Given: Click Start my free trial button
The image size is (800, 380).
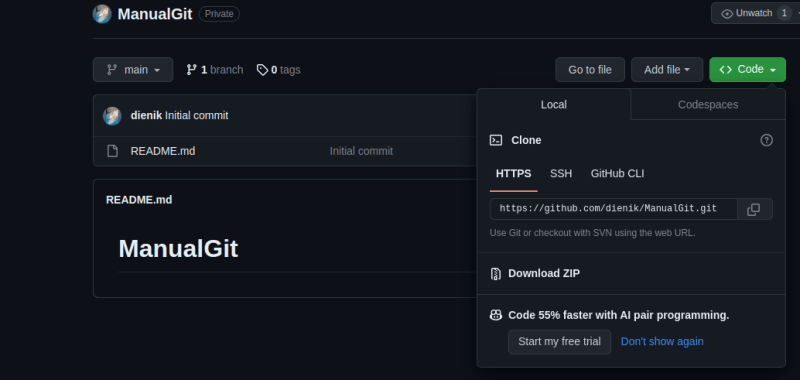Looking at the screenshot, I should click(x=559, y=342).
